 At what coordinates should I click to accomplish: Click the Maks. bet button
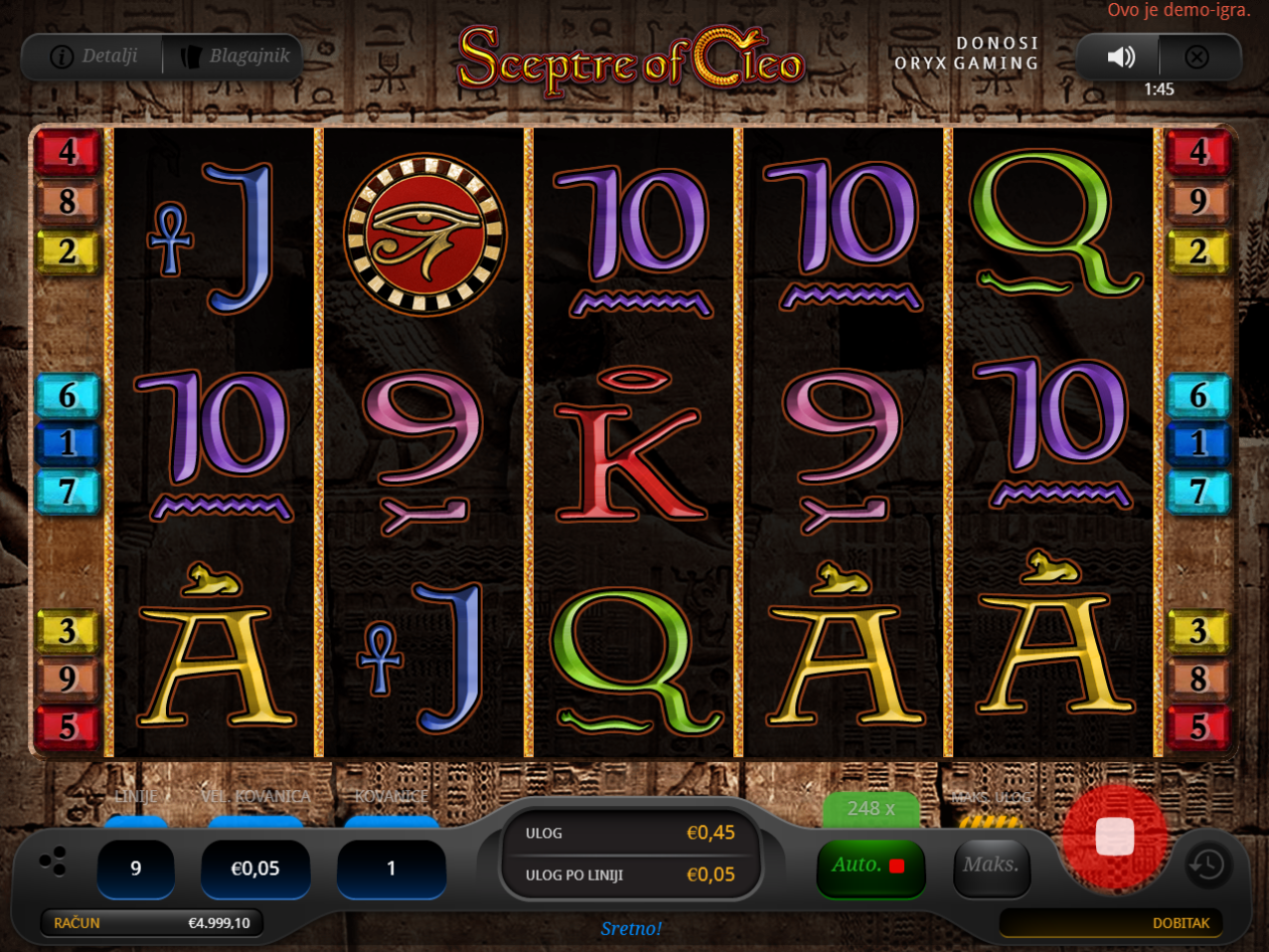click(991, 866)
